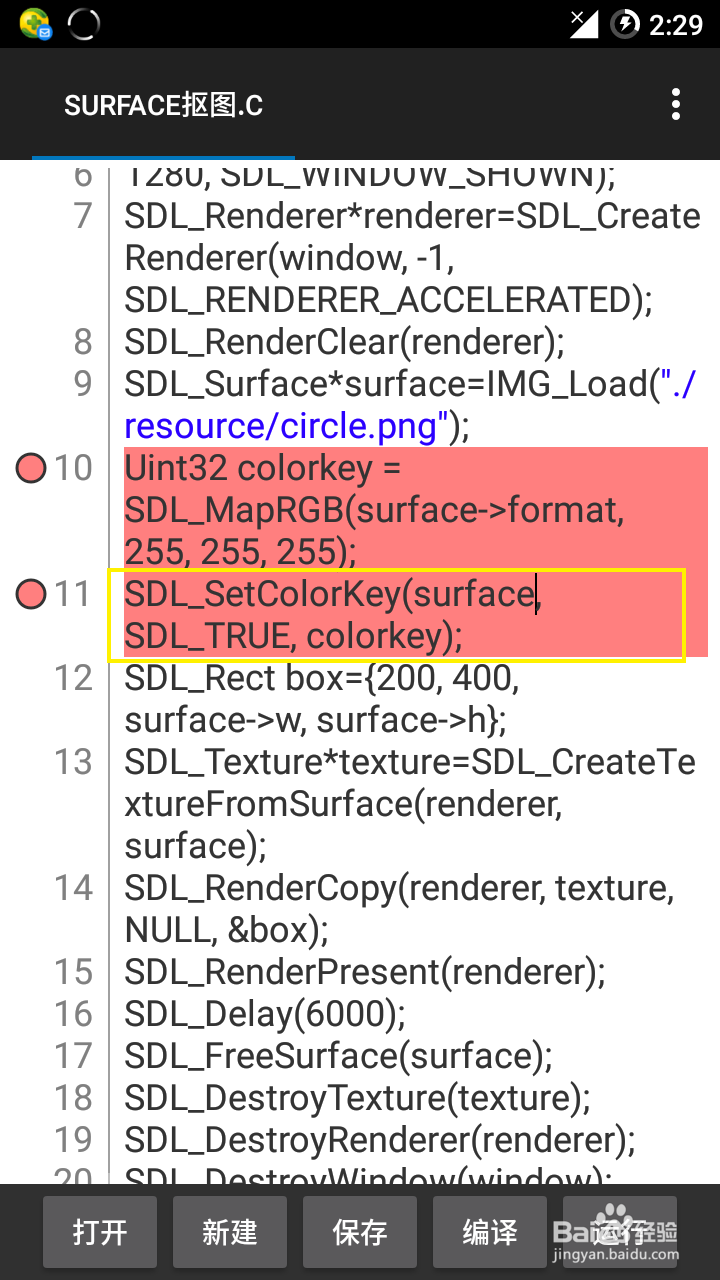Place cursor in SDL_Delay(6000) line

[x=265, y=1014]
